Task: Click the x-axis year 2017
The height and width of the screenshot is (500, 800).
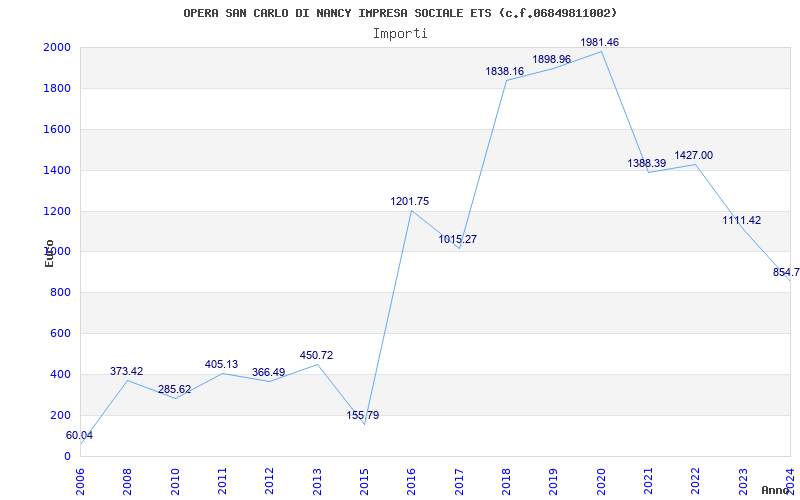Action: (x=459, y=482)
